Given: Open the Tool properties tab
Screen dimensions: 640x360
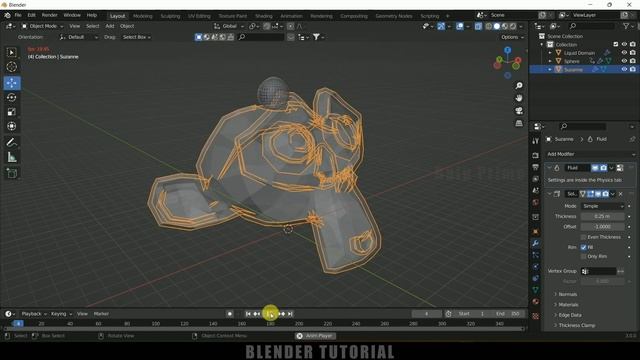Looking at the screenshot, I should pos(536,141).
